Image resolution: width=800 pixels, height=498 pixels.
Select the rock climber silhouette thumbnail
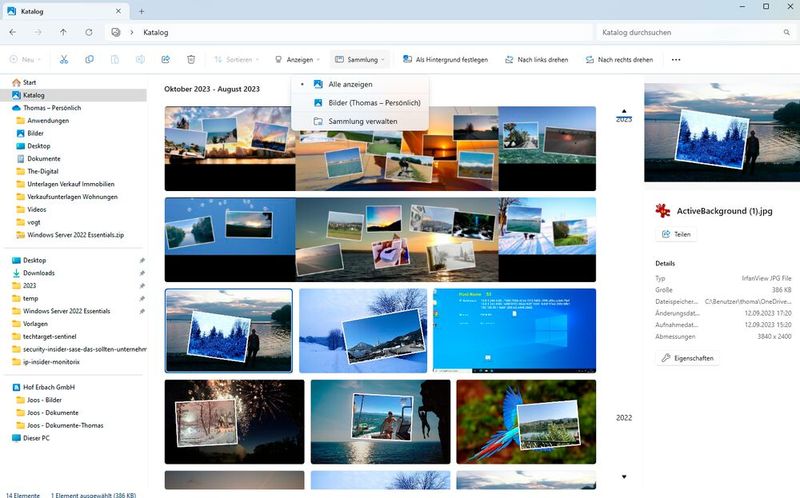click(381, 421)
